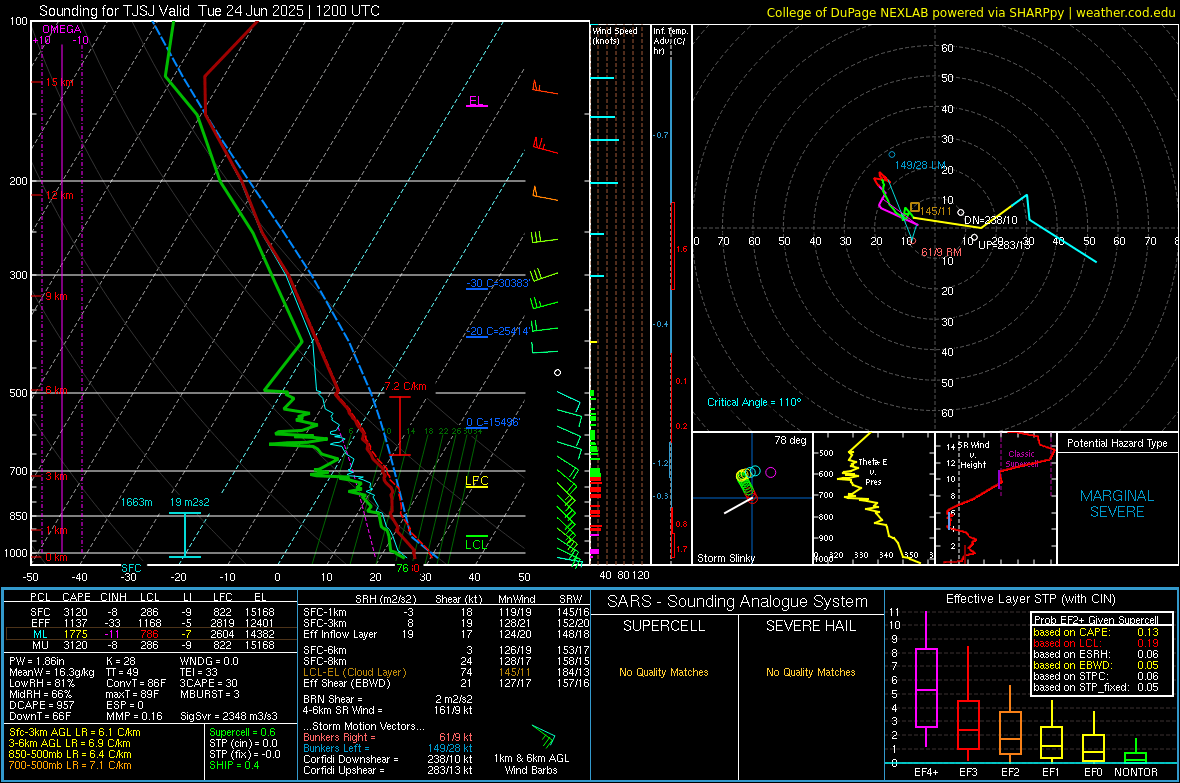This screenshot has width=1180, height=783.
Task: Click the green 'Supercell = 0.6' value
Action: [242, 732]
